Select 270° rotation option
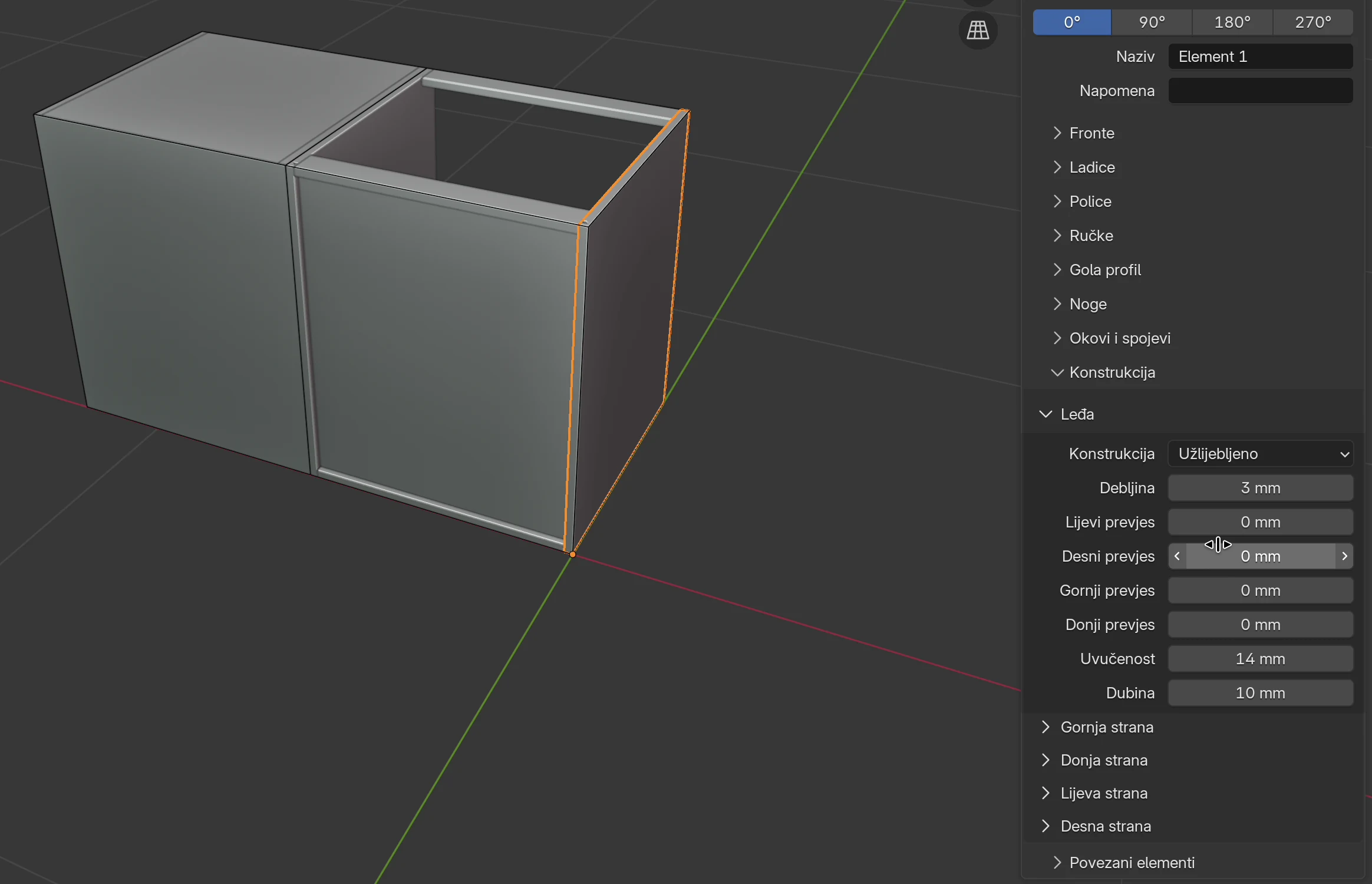1372x884 pixels. click(1313, 22)
